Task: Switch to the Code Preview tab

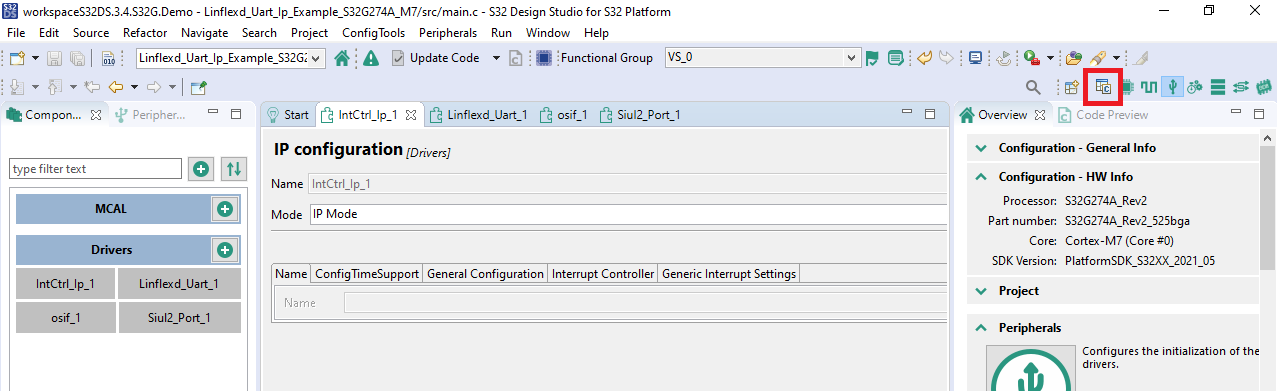Action: (x=1103, y=115)
